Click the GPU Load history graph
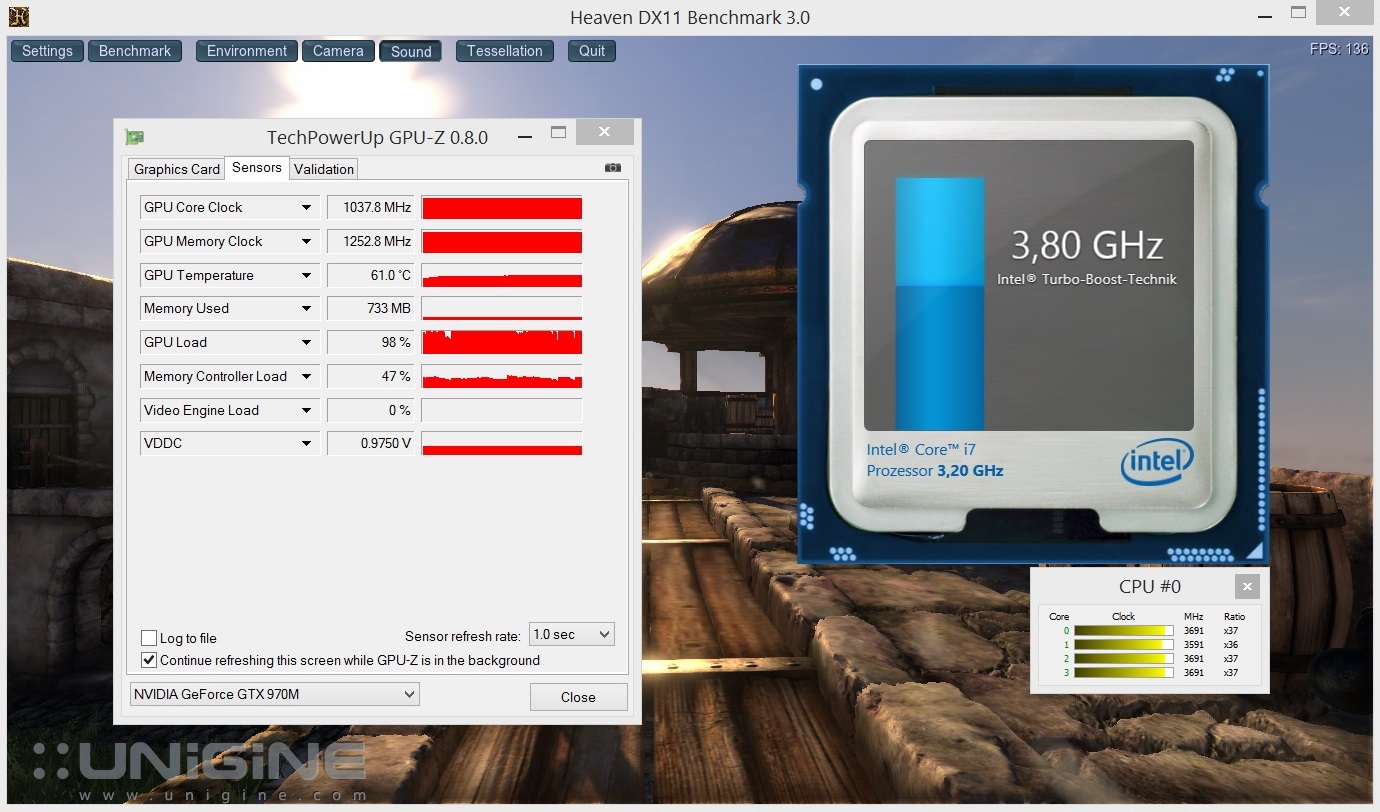The image size is (1380, 812). (502, 342)
